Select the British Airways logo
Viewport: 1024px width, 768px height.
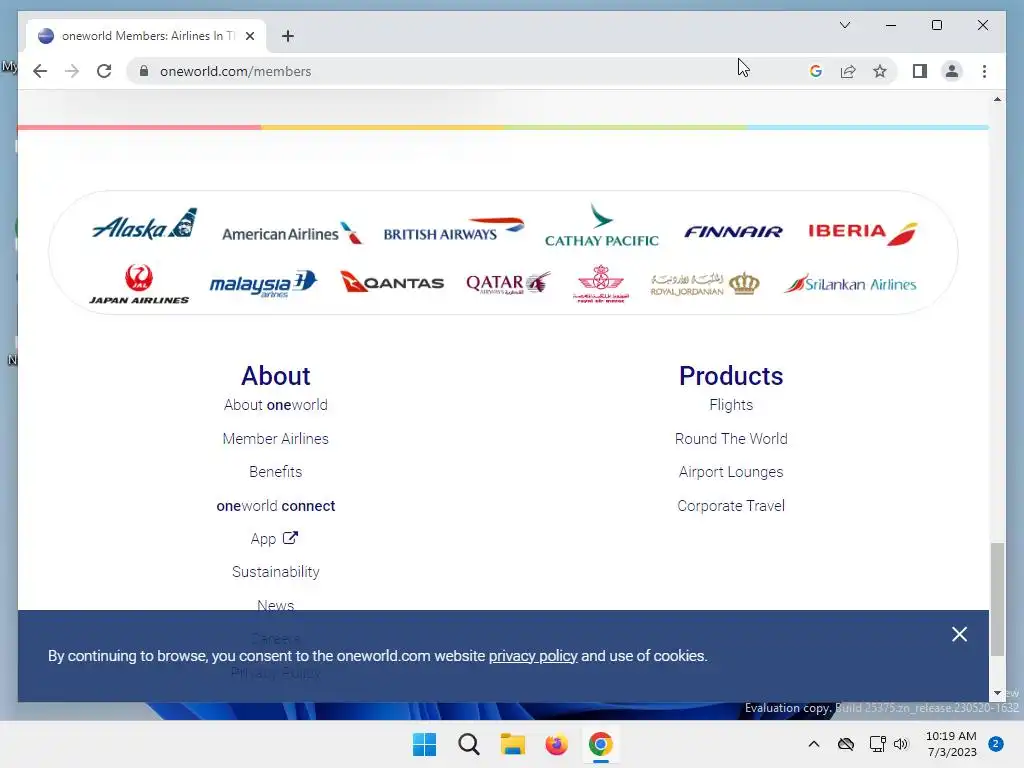(454, 229)
